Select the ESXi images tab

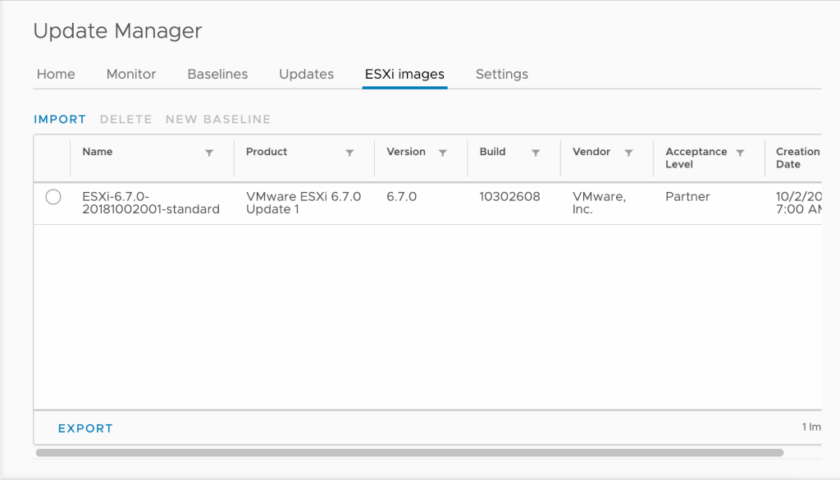pyautogui.click(x=404, y=74)
